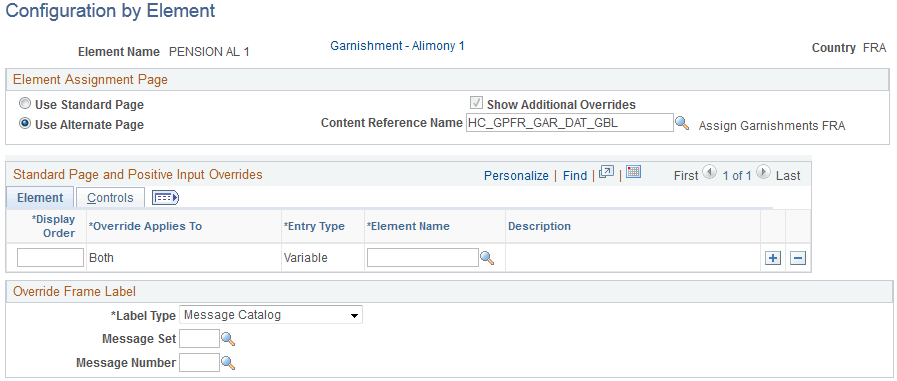Open lookup for Content Reference Name
This screenshot has height=381, width=897.
pyautogui.click(x=682, y=123)
